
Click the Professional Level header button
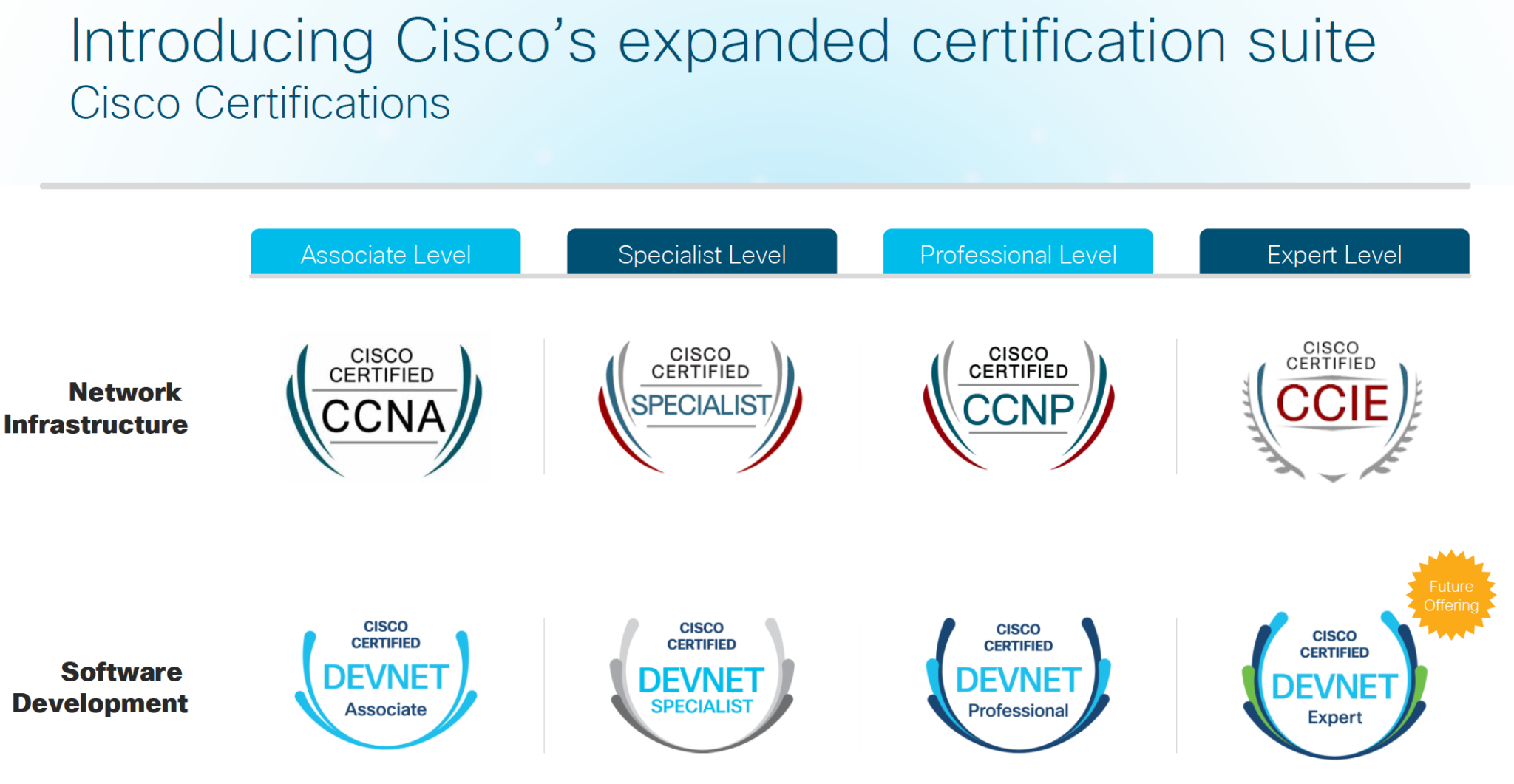click(x=1017, y=253)
